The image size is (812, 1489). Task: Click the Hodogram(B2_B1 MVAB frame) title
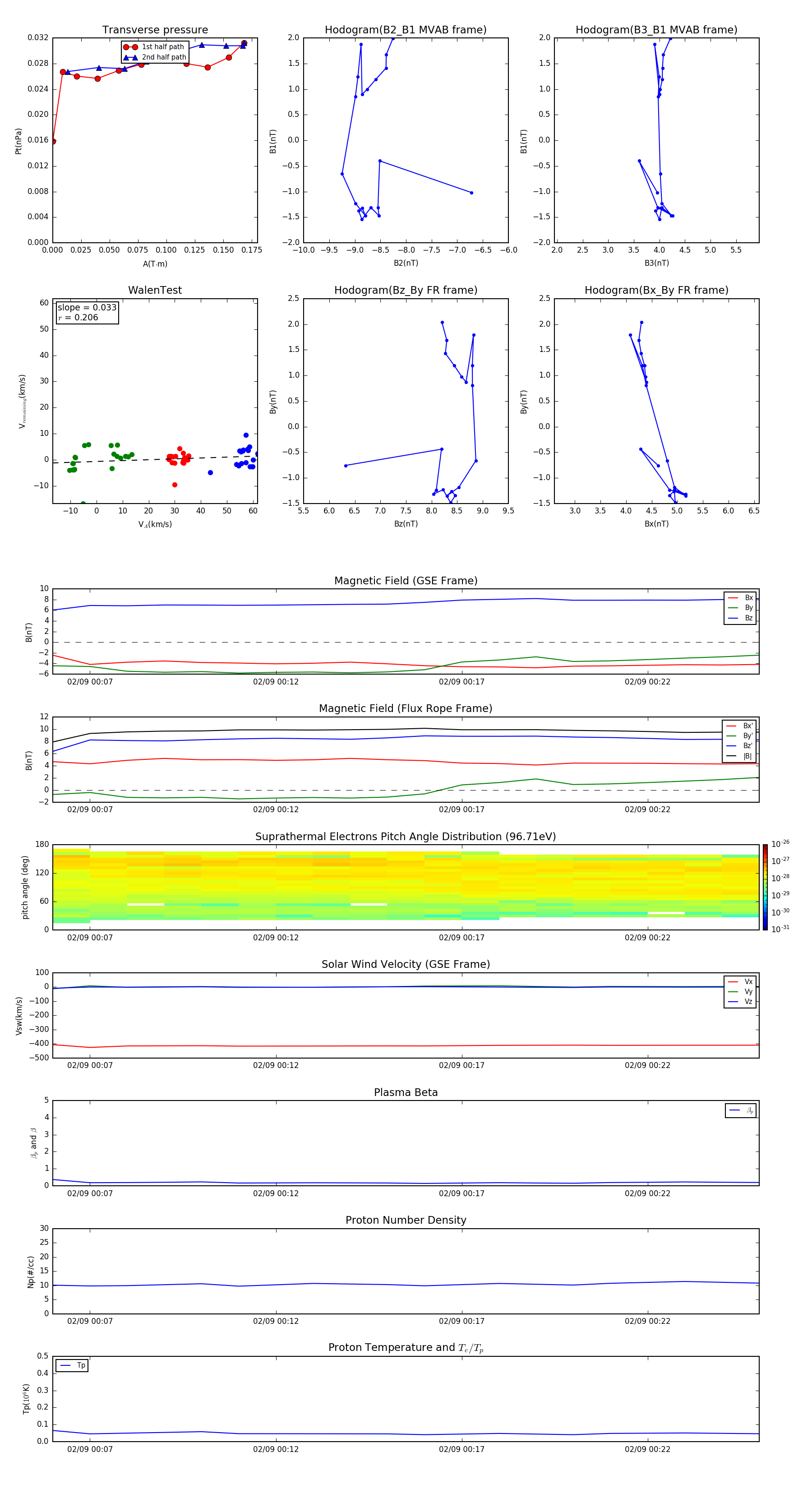click(x=406, y=30)
